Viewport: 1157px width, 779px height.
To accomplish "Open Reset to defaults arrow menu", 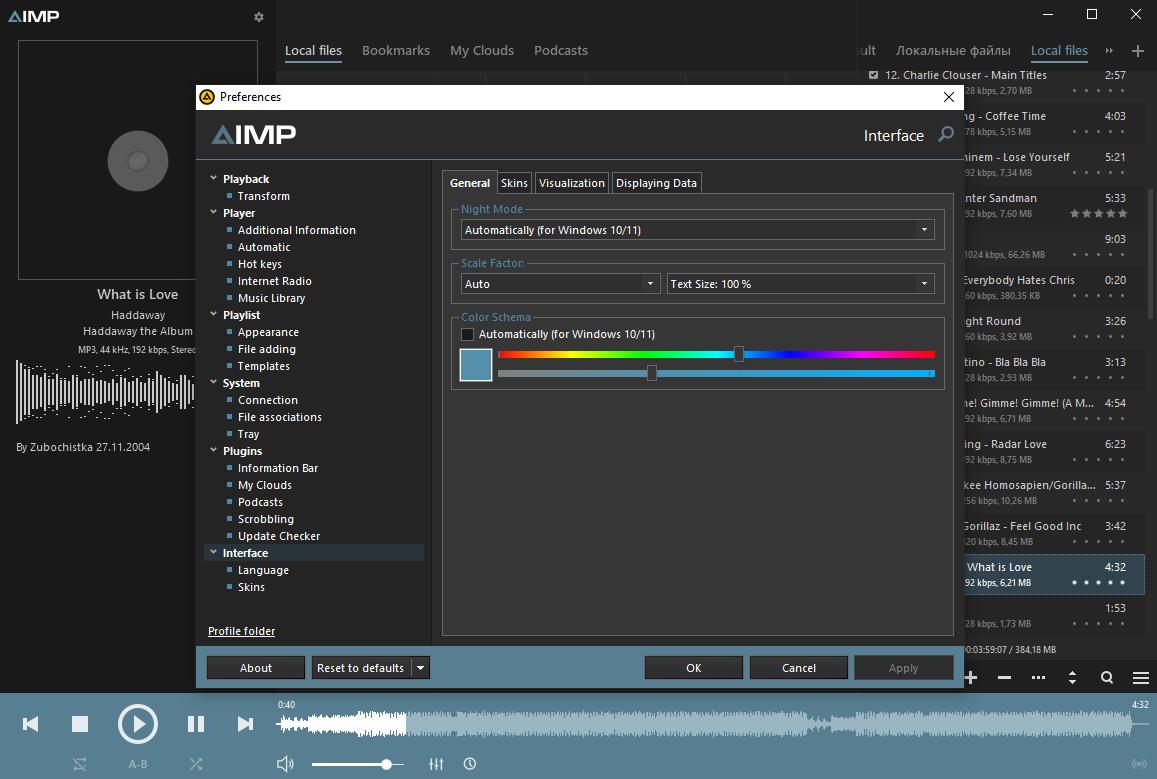I will 421,668.
